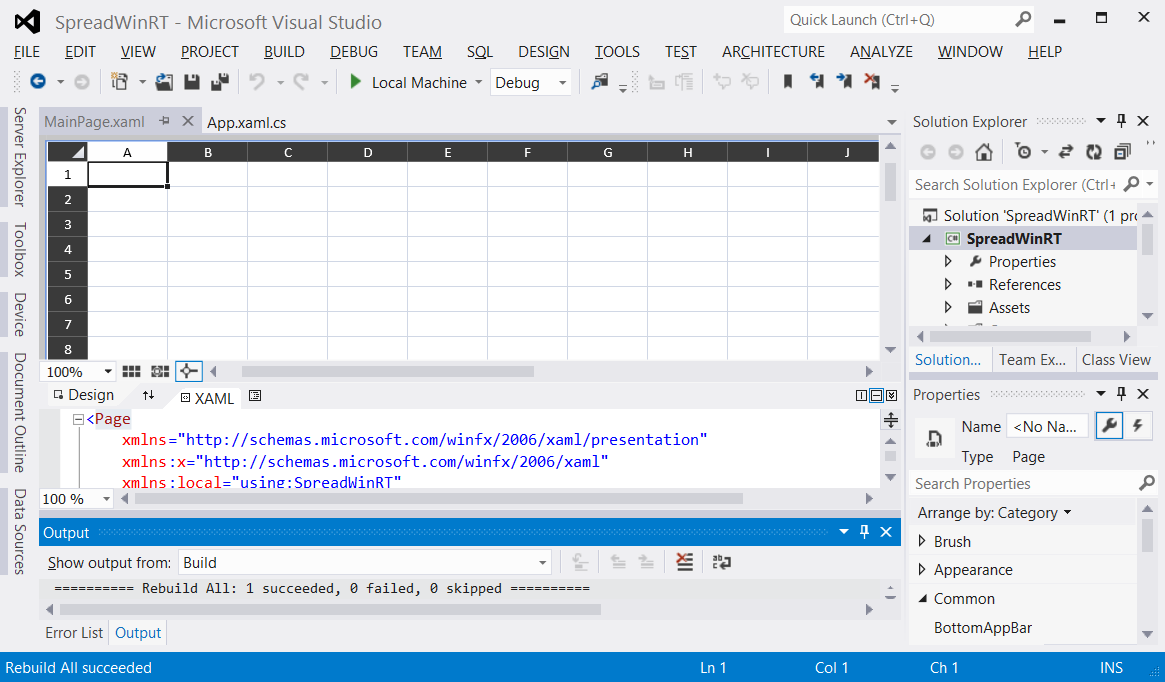This screenshot has height=682, width=1165.
Task: Collapse the split pane with chevron button
Action: click(892, 396)
